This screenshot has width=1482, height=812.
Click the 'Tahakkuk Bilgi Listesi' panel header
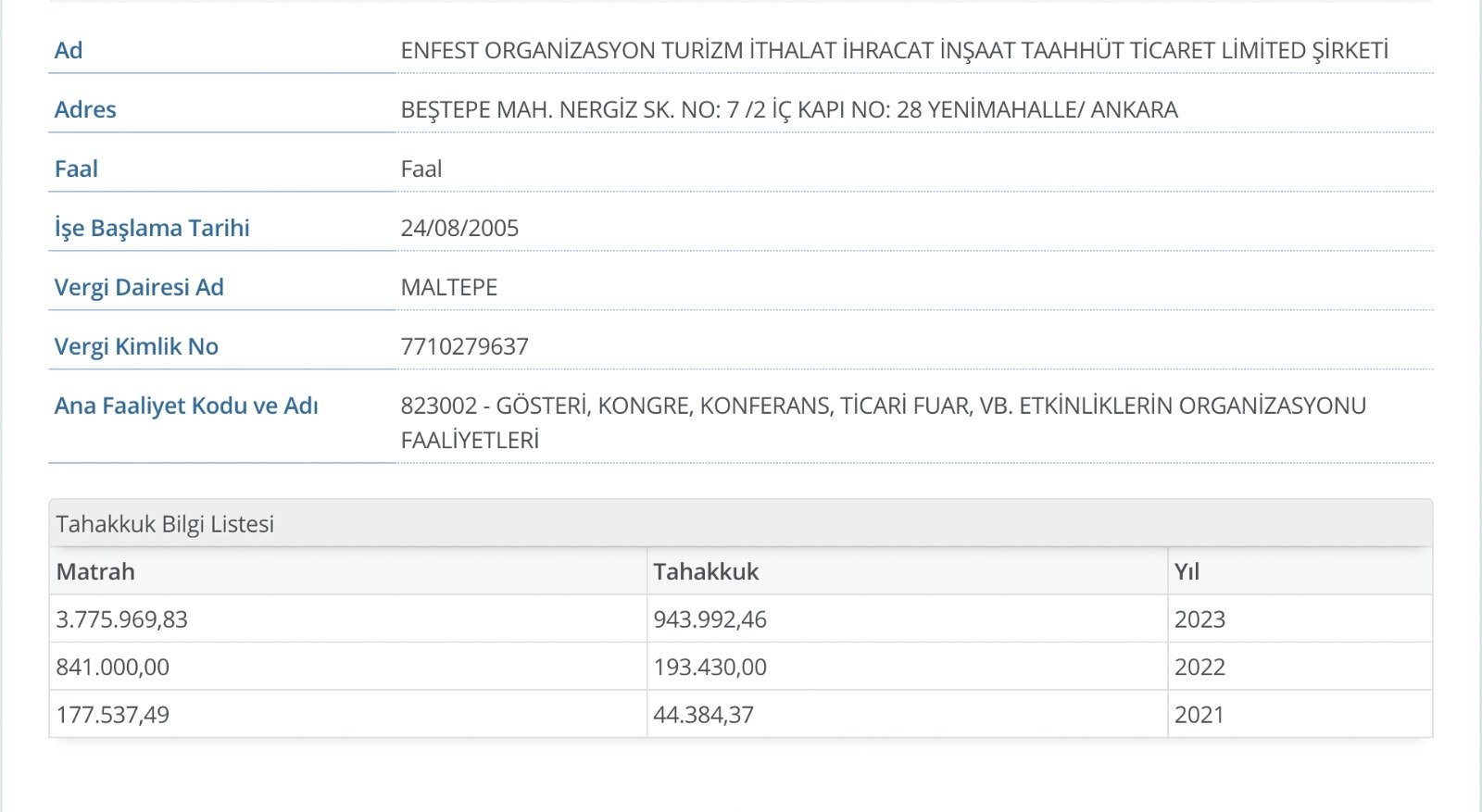coord(740,524)
